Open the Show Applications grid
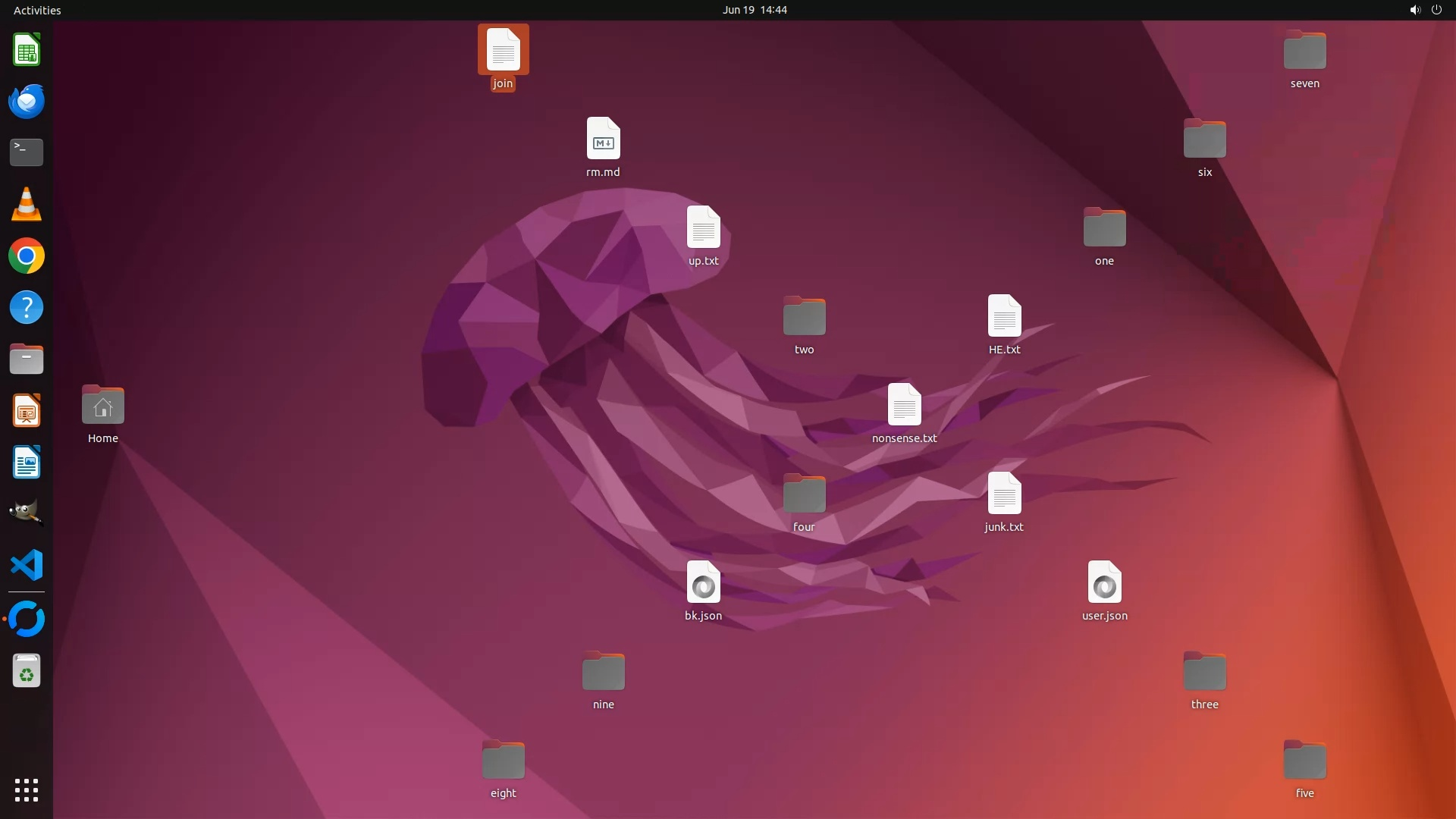 (x=27, y=790)
